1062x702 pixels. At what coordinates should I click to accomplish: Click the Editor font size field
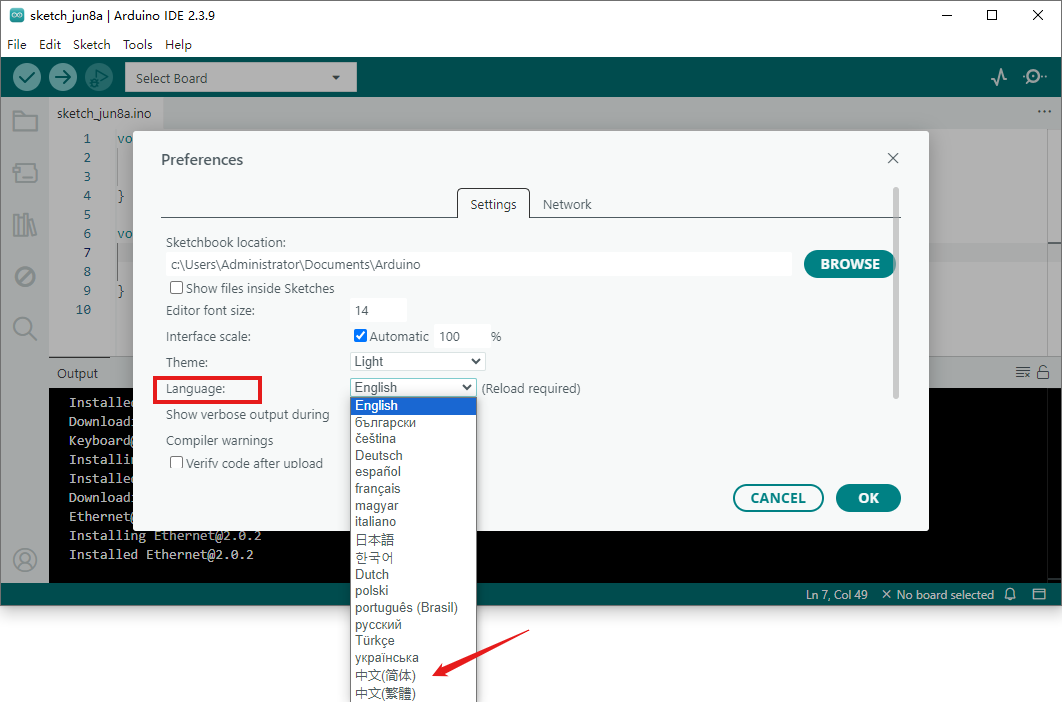379,310
